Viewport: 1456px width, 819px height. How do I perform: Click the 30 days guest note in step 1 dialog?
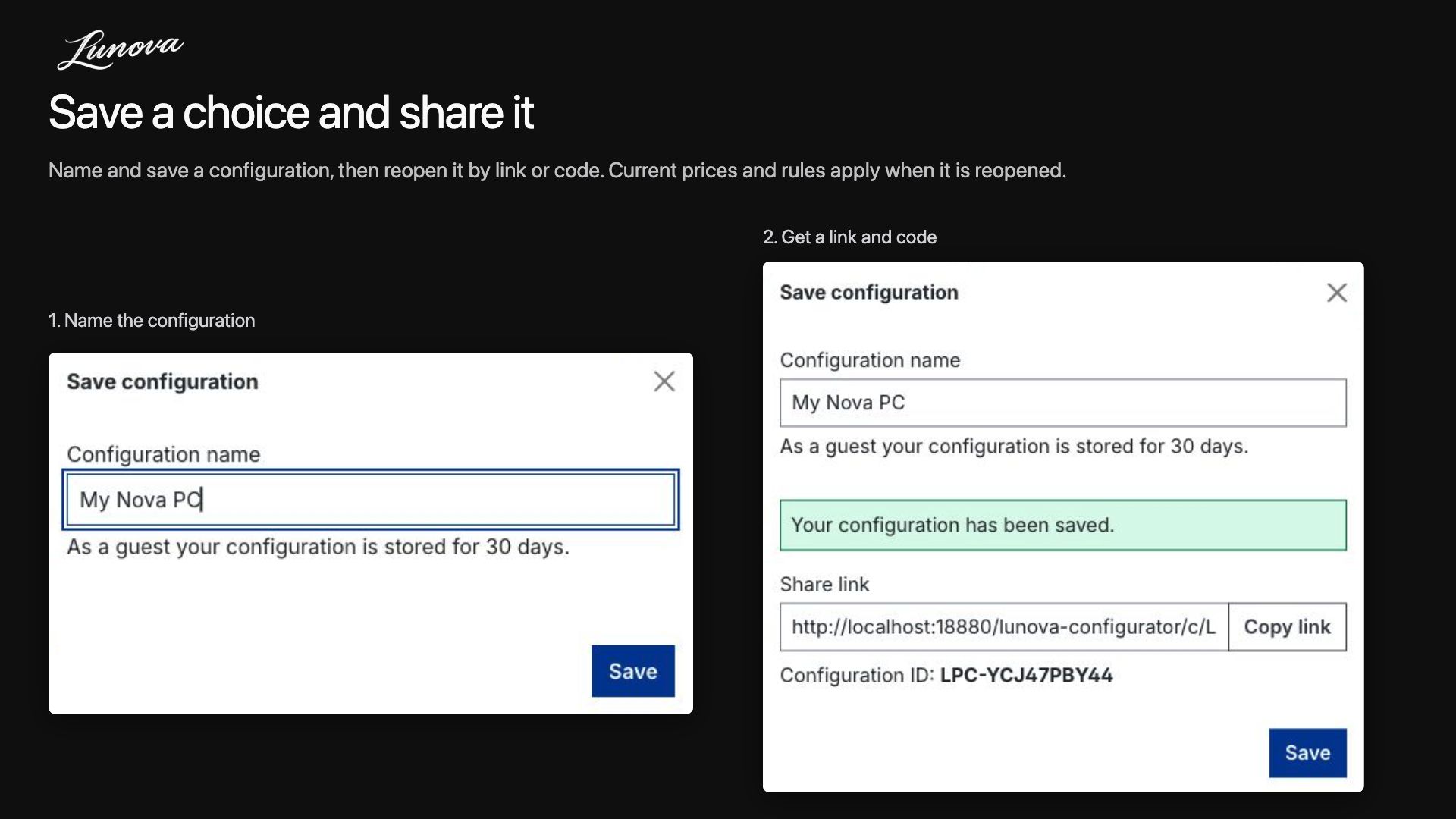click(318, 547)
